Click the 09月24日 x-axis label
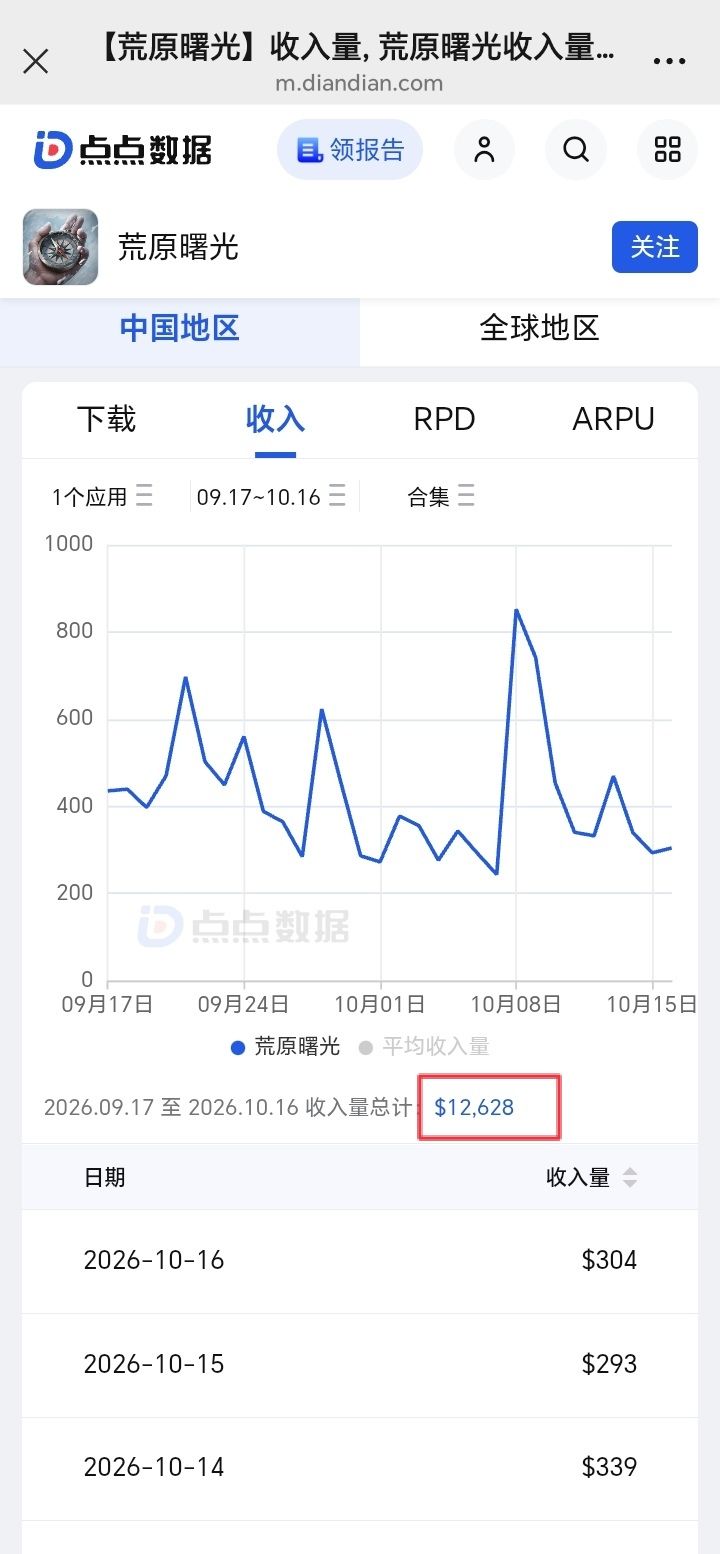 243,1004
